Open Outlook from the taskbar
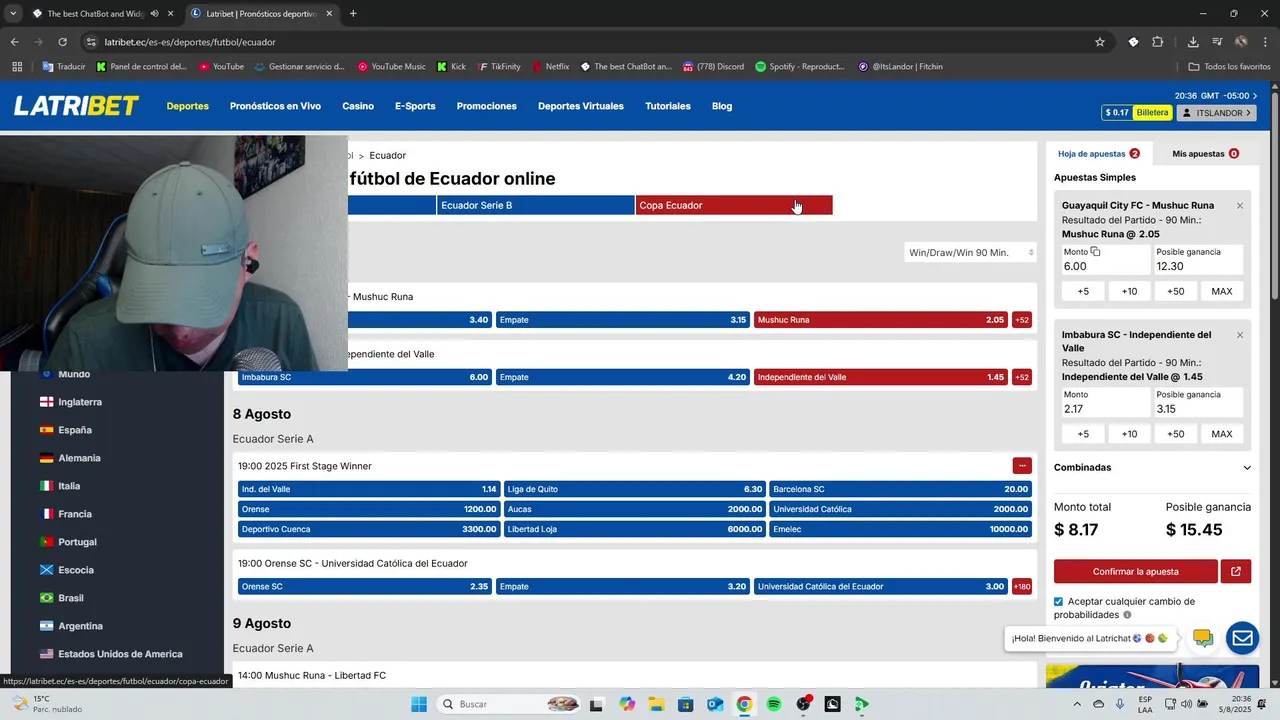Viewport: 1280px width, 720px height. [715, 704]
